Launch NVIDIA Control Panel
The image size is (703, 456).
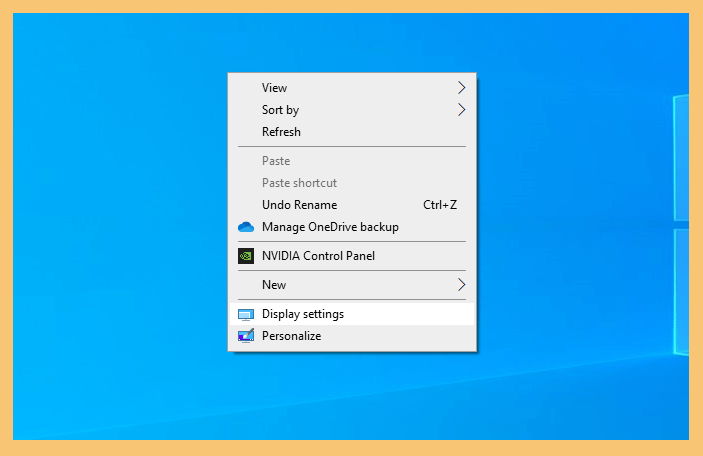[352, 256]
